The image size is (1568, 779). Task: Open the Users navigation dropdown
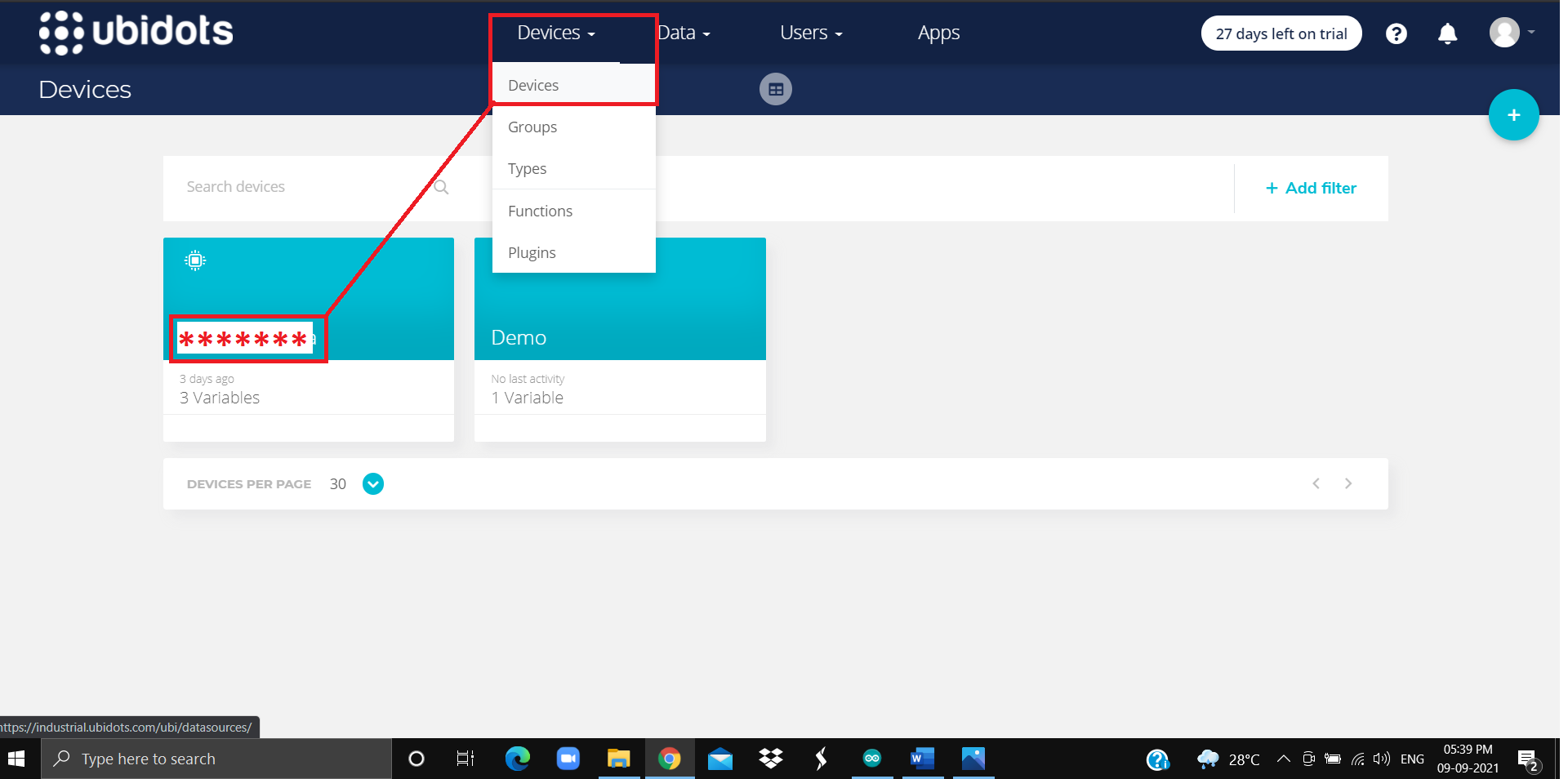pos(811,33)
